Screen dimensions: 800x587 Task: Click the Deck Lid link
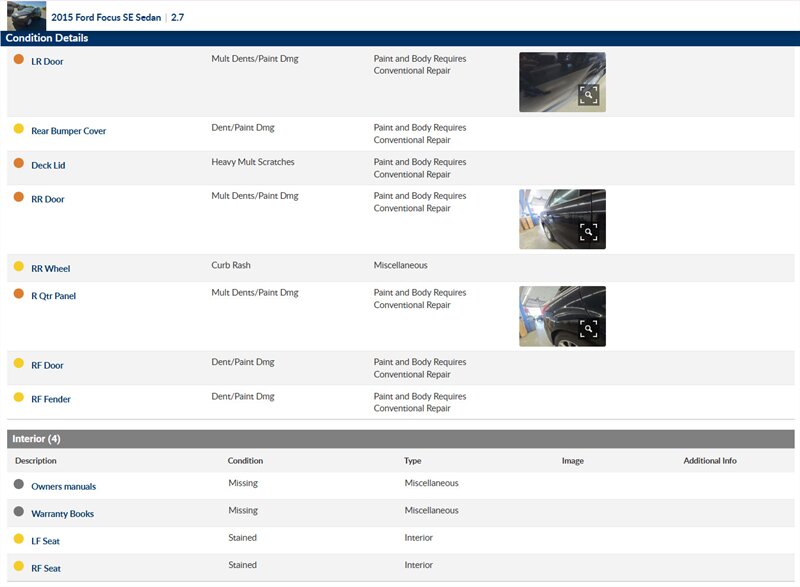(48, 165)
